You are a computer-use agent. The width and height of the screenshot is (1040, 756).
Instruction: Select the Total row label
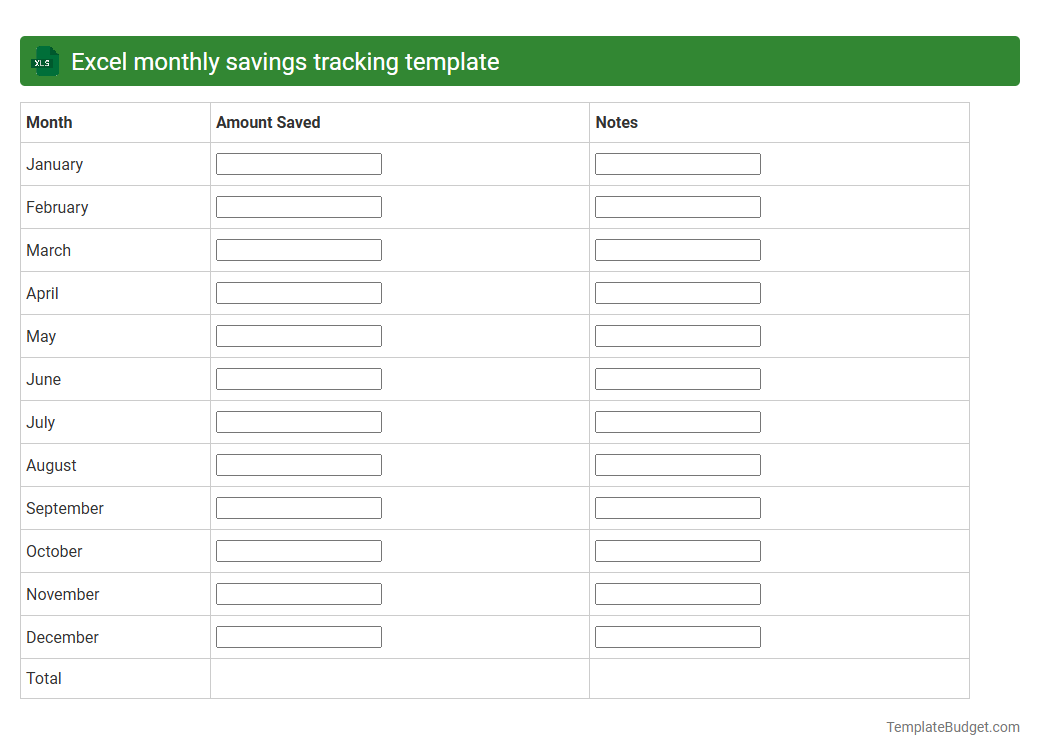[x=44, y=678]
